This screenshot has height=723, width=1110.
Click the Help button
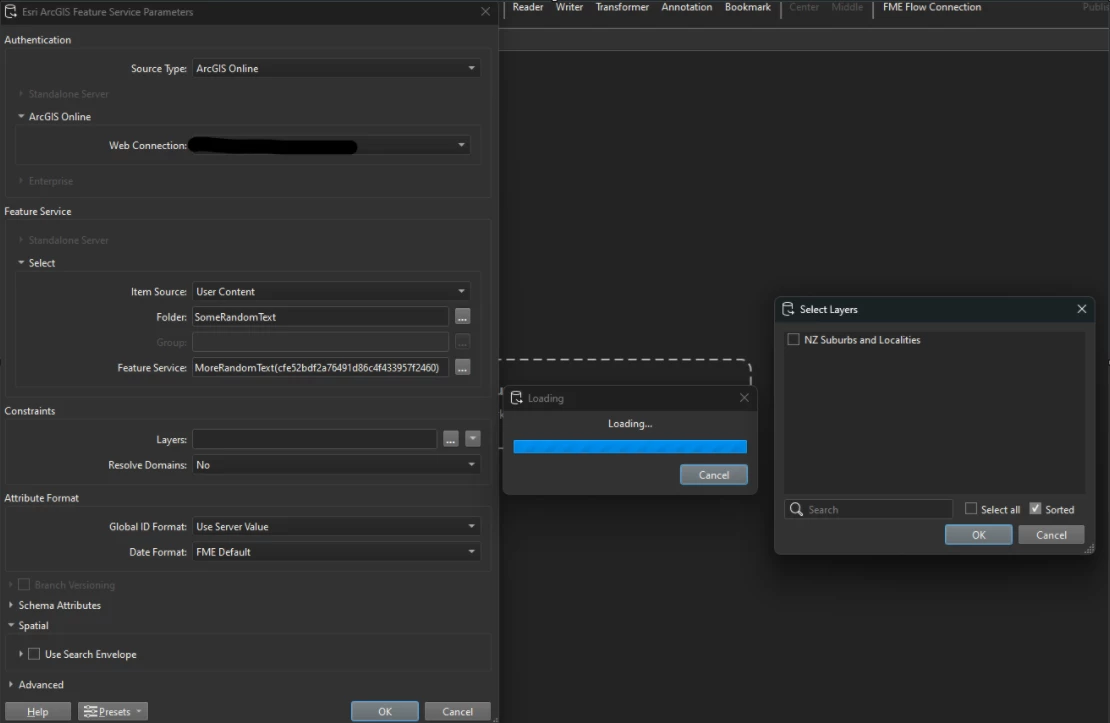[x=38, y=711]
